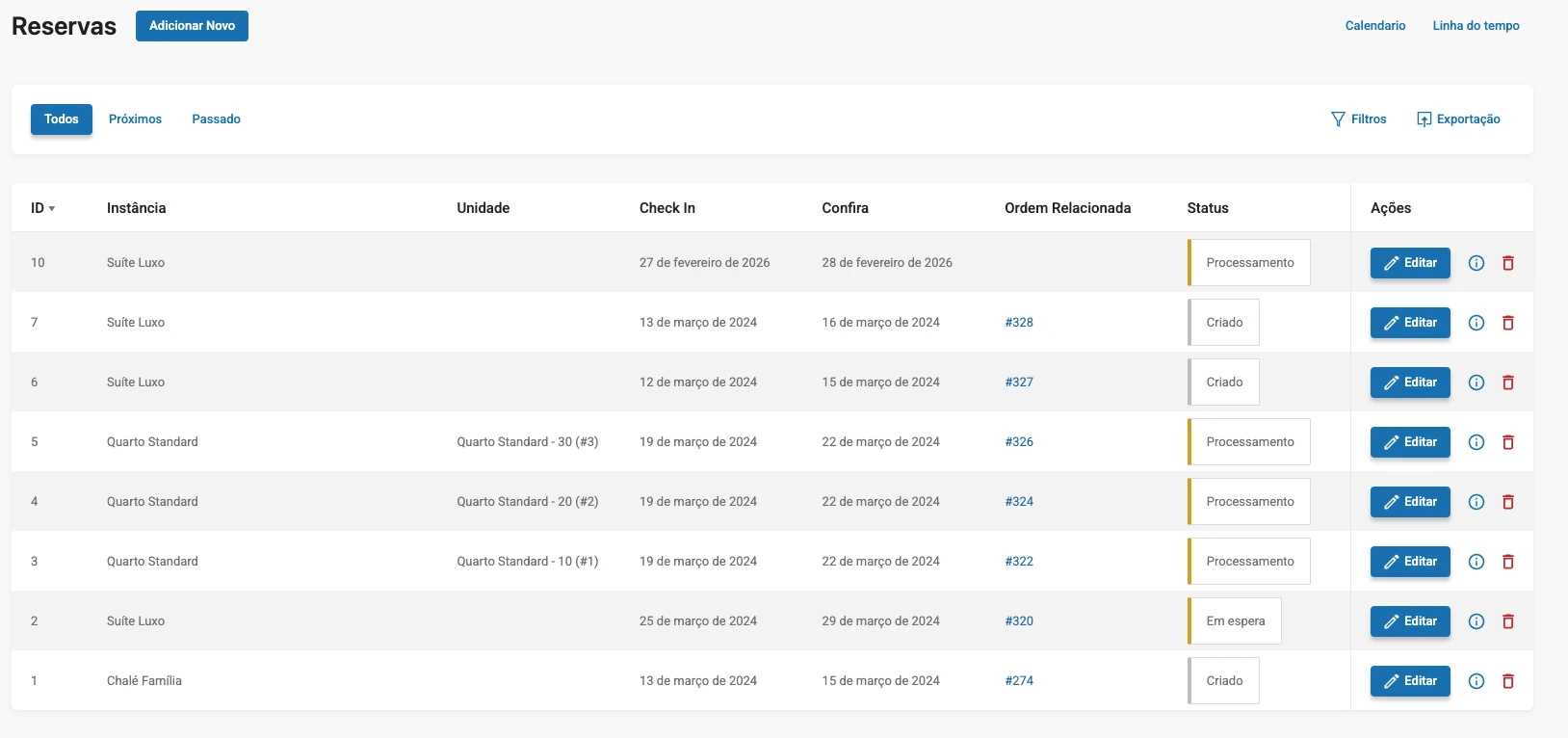View info for order #326 booking
Image resolution: width=1568 pixels, height=738 pixels.
(1477, 442)
